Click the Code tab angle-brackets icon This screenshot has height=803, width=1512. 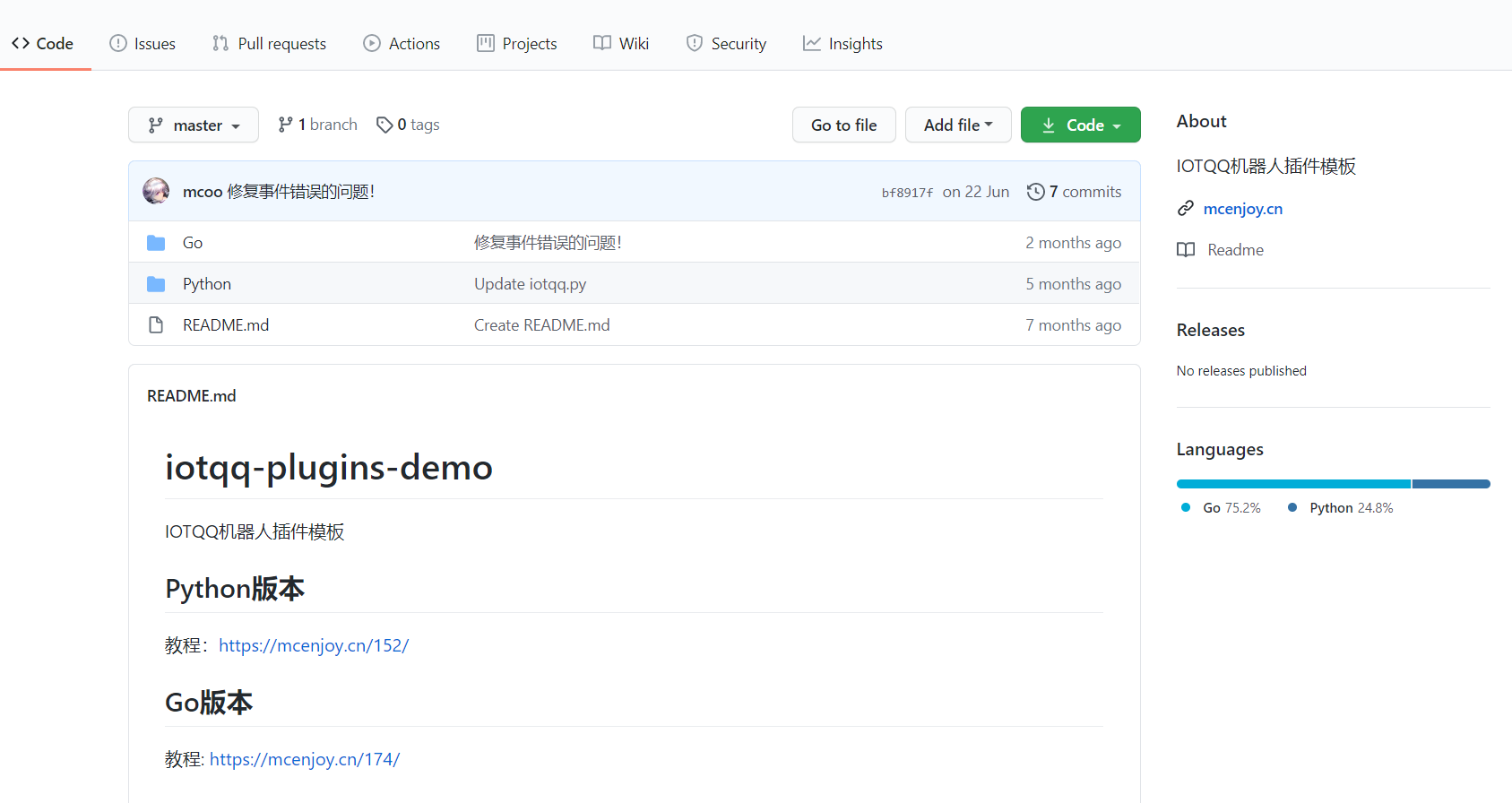21,43
